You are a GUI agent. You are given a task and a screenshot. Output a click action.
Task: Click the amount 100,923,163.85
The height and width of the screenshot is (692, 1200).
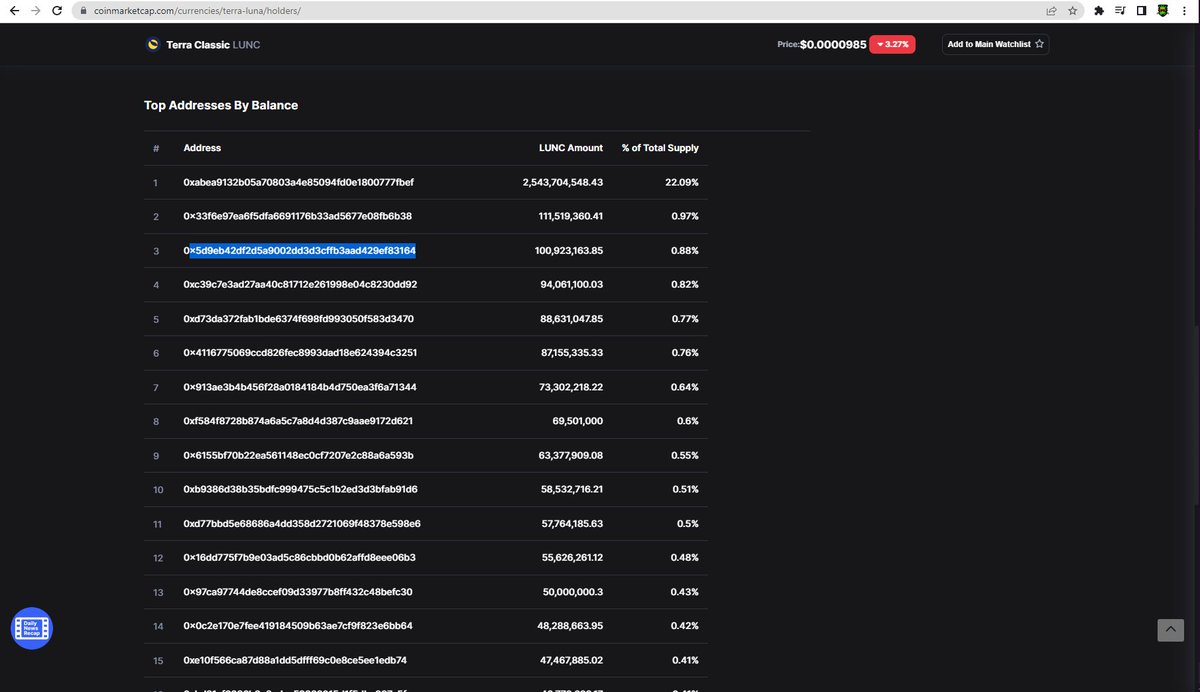point(570,250)
